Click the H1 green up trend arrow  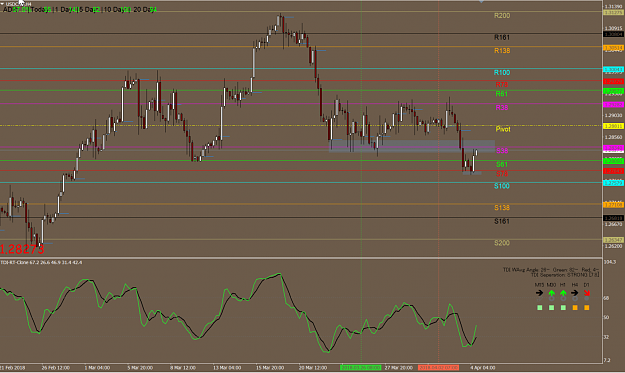pyautogui.click(x=563, y=293)
